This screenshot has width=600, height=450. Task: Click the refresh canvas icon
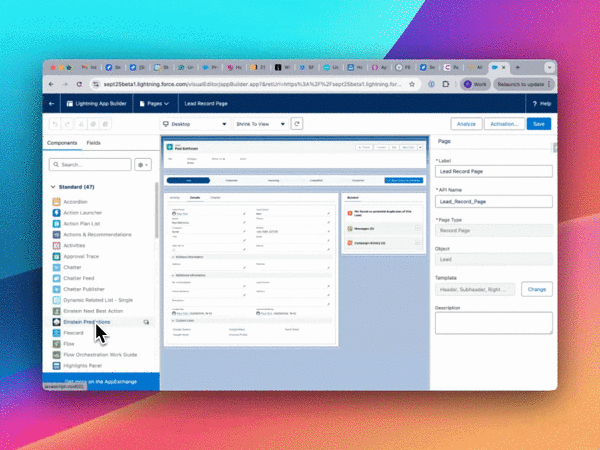point(296,124)
